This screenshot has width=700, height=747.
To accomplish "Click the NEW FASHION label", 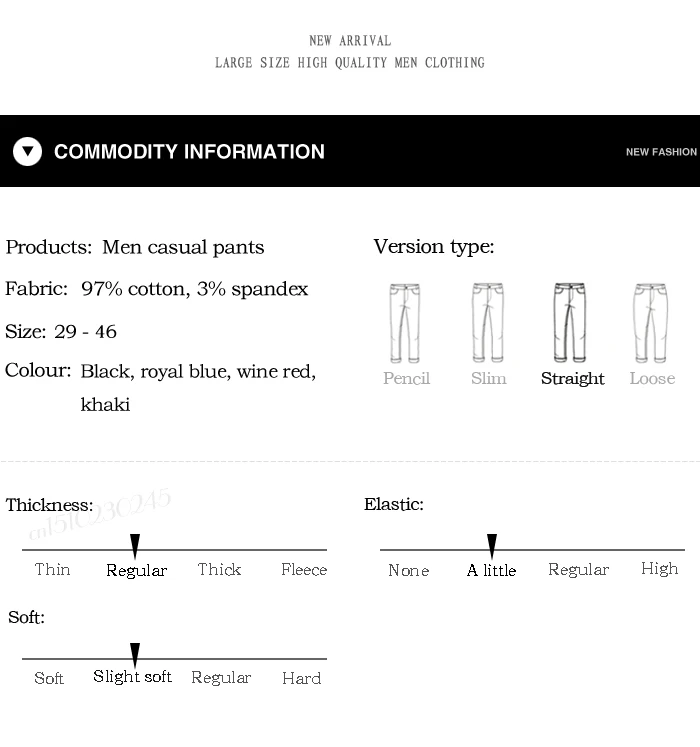I will click(x=661, y=152).
